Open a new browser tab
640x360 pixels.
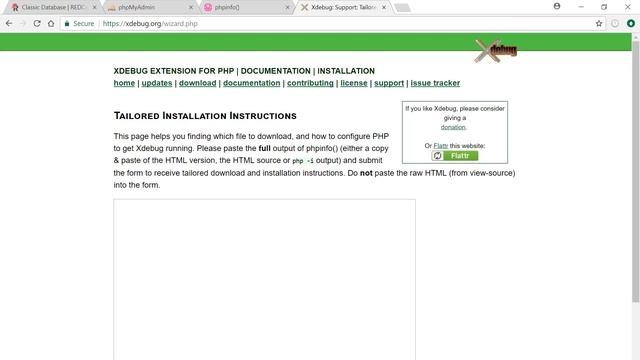pos(402,8)
